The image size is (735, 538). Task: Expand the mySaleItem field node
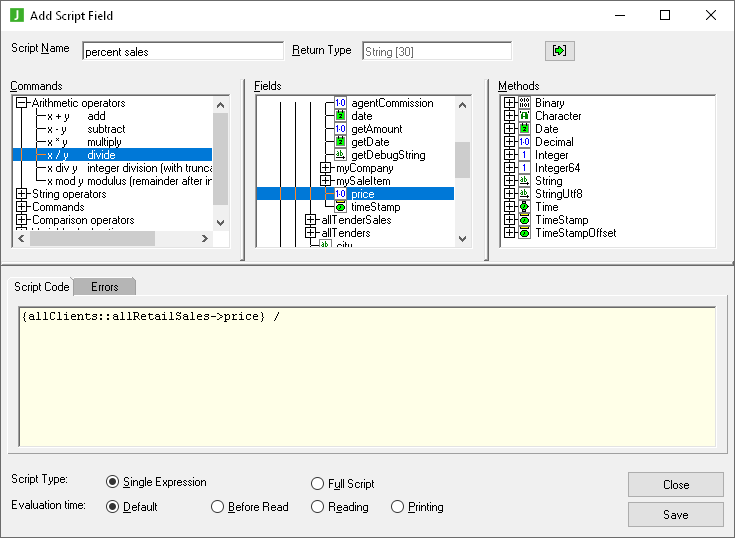[x=326, y=181]
